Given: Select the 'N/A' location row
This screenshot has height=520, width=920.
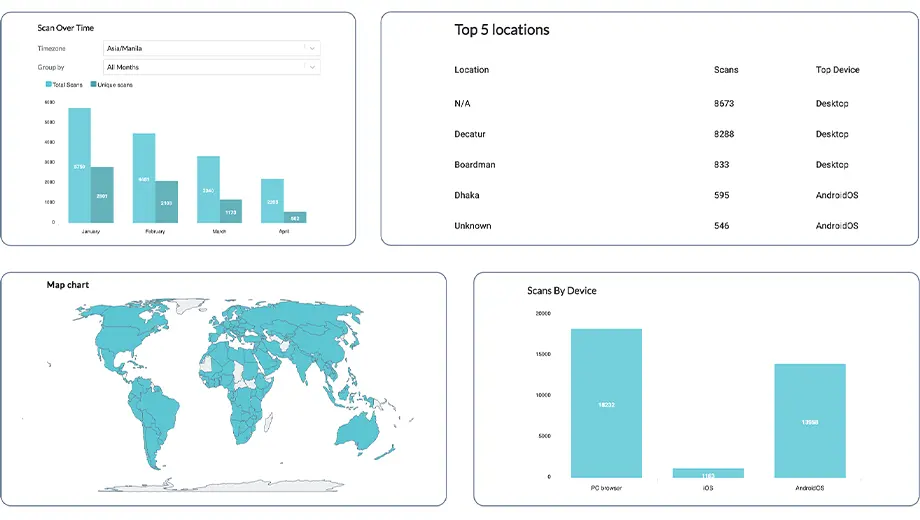Looking at the screenshot, I should tap(656, 103).
